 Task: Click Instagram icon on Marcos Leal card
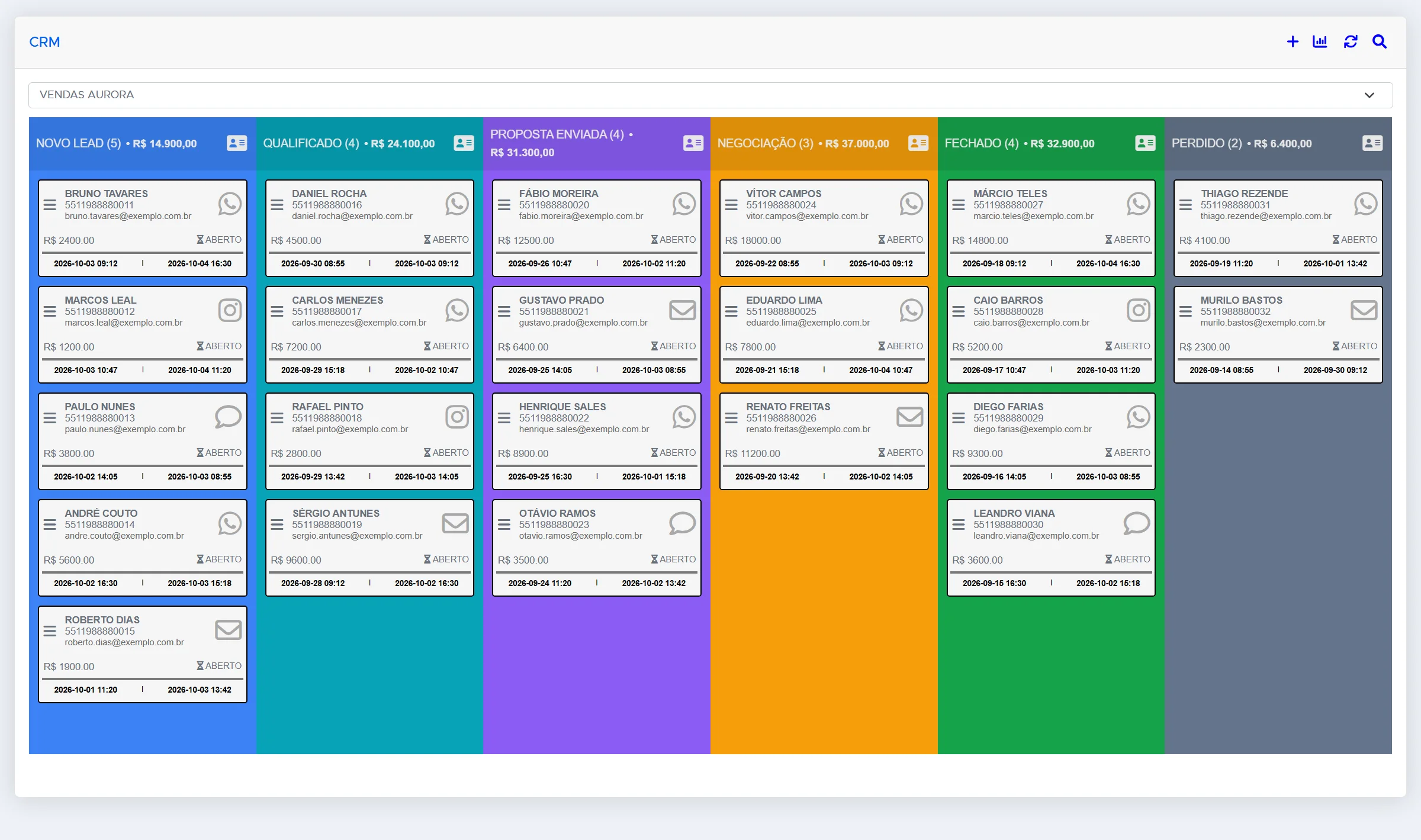tap(230, 310)
